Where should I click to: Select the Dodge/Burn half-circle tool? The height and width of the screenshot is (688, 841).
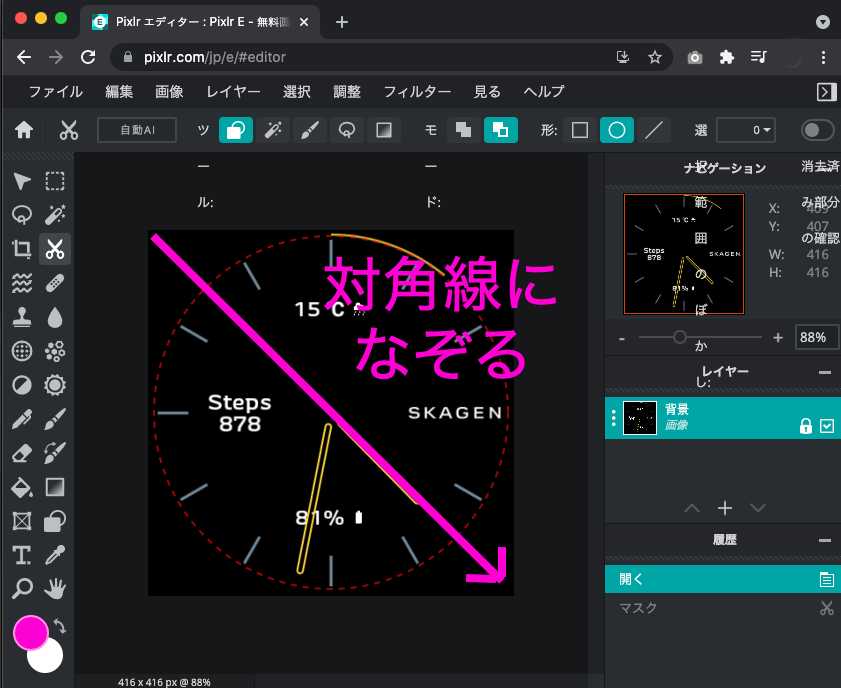point(21,385)
